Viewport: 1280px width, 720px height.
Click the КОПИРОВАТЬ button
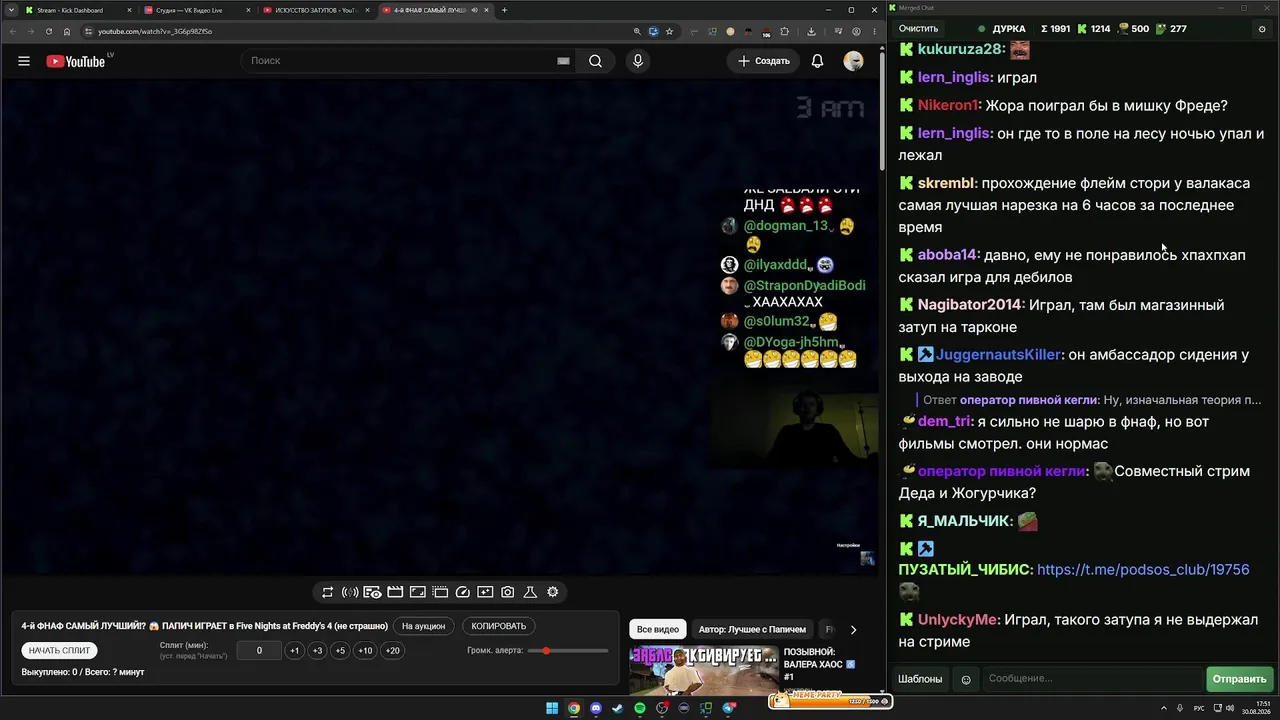click(498, 626)
